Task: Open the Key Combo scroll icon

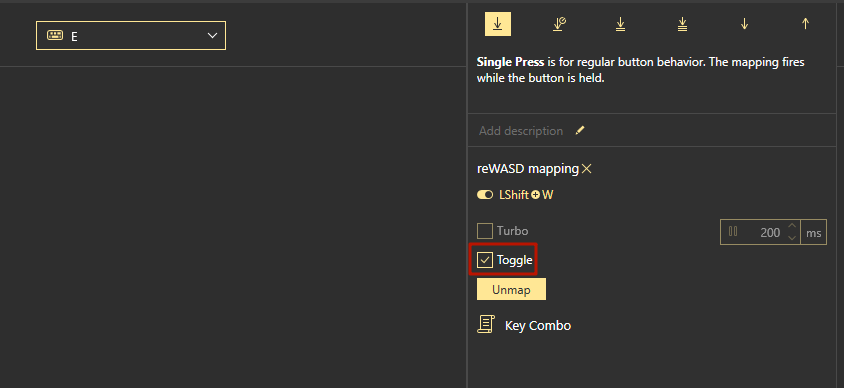Action: pyautogui.click(x=486, y=324)
